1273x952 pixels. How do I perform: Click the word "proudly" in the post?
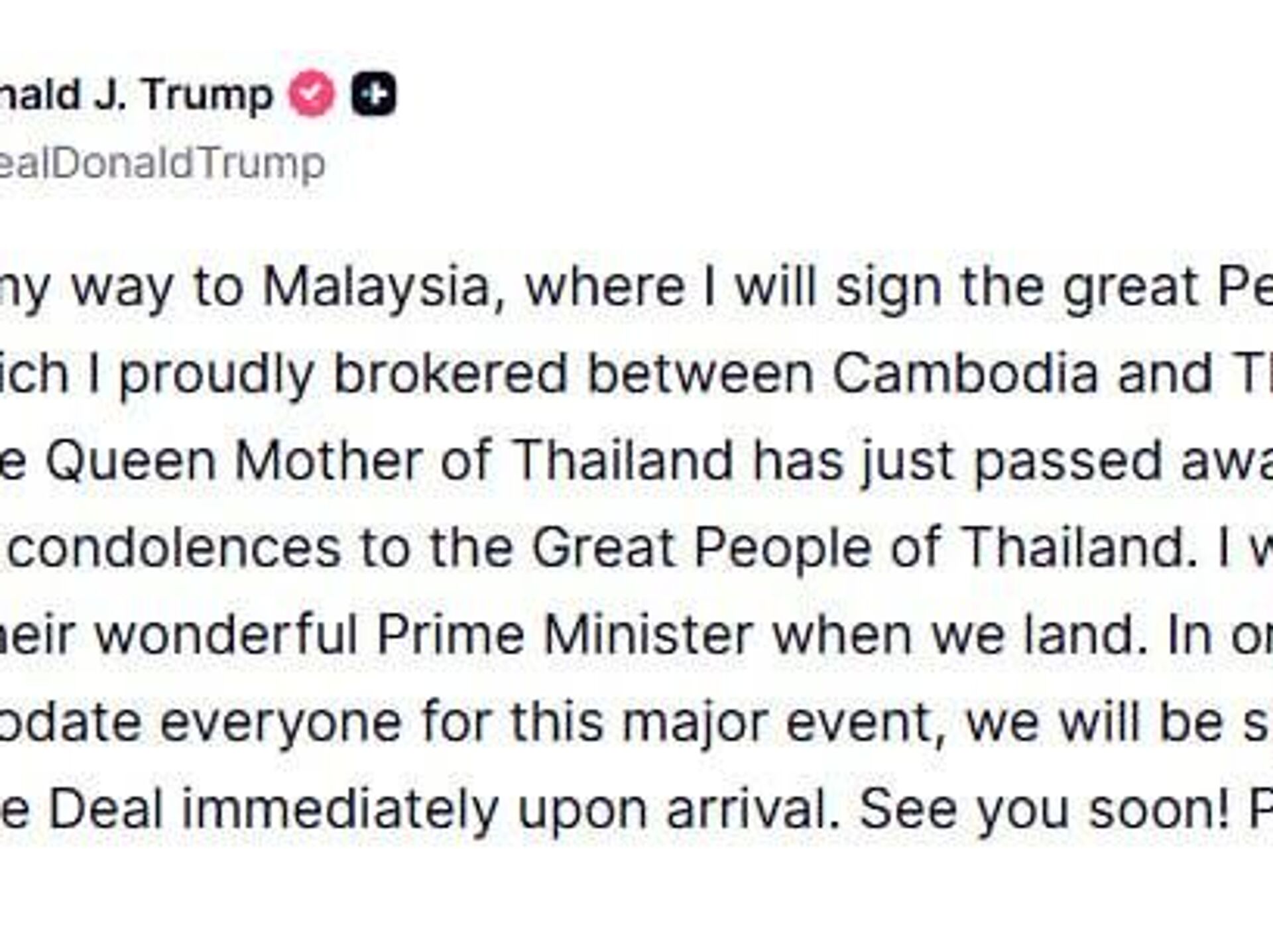click(x=217, y=374)
